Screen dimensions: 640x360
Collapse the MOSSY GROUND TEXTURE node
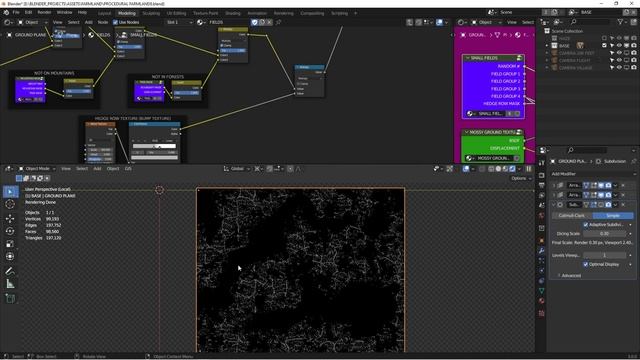pyautogui.click(x=466, y=132)
